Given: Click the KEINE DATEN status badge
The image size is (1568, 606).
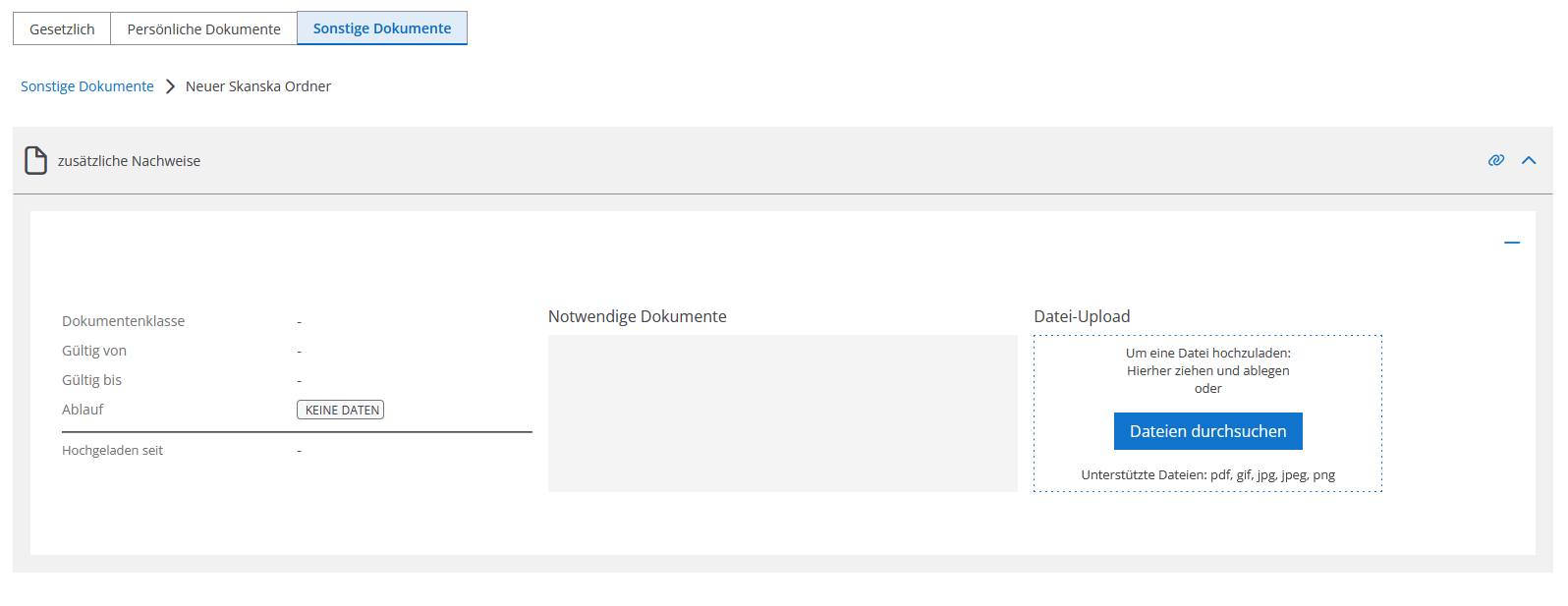Looking at the screenshot, I should pyautogui.click(x=341, y=410).
